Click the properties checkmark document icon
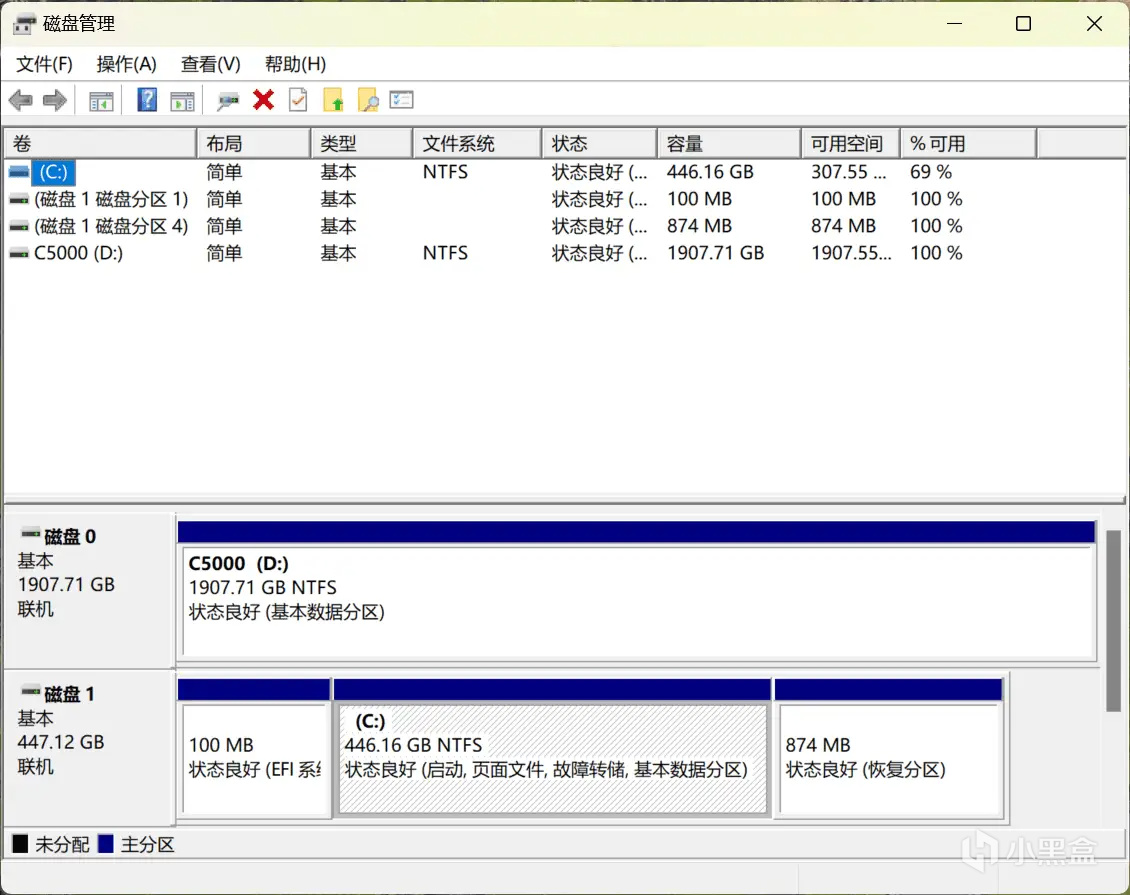This screenshot has width=1130, height=895. click(x=298, y=100)
